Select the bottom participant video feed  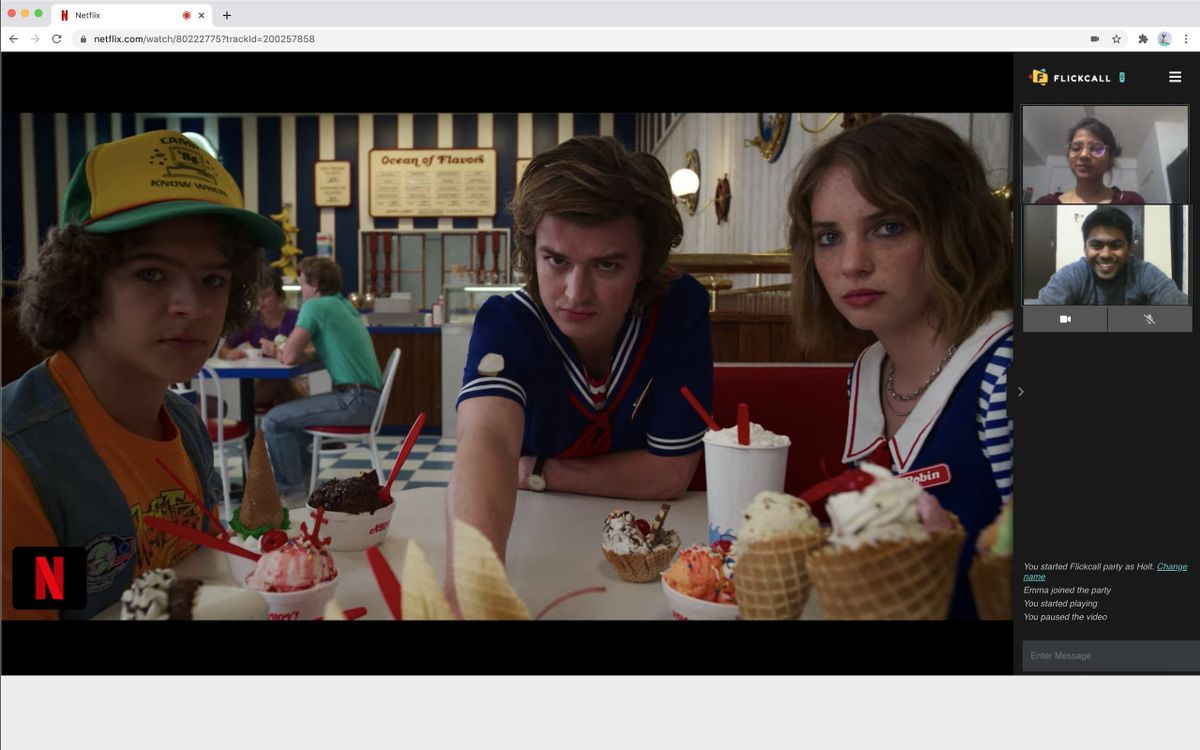[1106, 255]
